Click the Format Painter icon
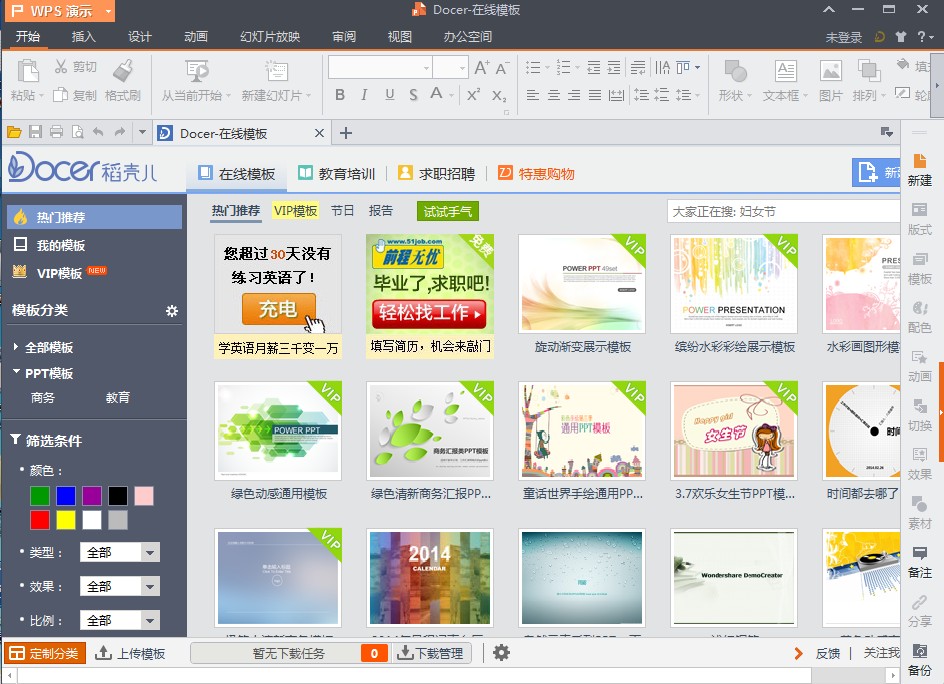 pos(123,72)
